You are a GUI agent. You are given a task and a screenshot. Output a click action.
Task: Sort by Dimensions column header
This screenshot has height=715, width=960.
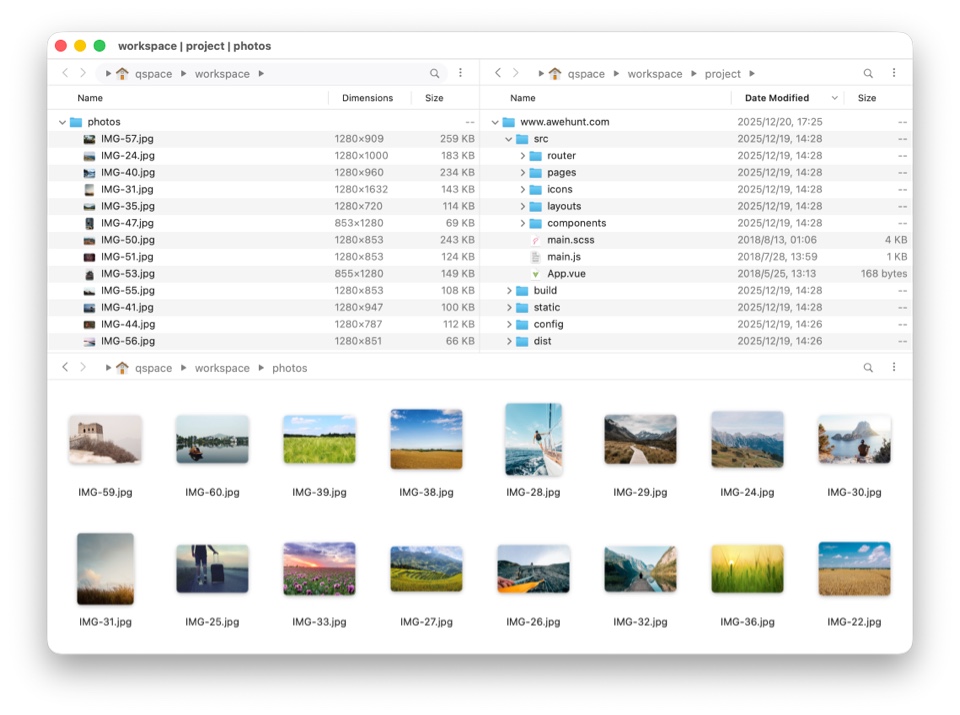[x=367, y=98]
